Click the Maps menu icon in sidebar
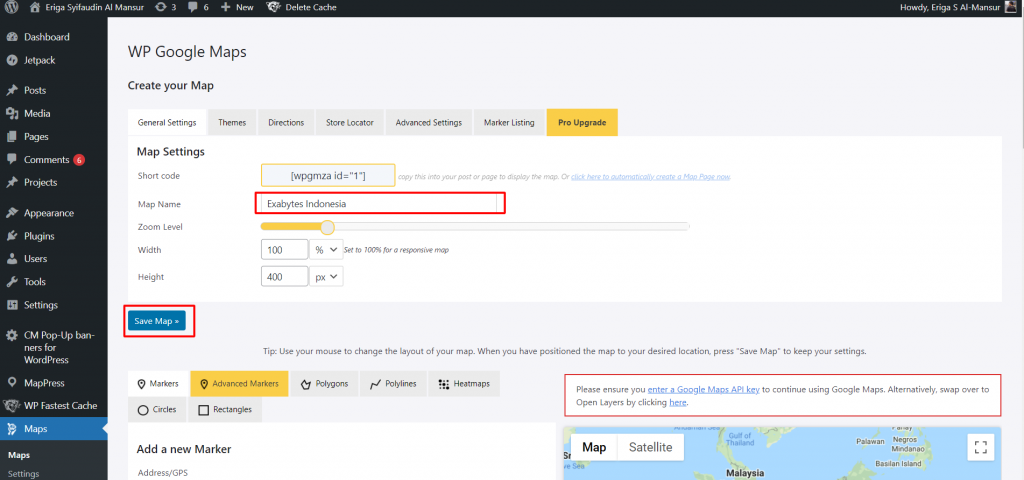The image size is (1024, 480). tap(12, 429)
